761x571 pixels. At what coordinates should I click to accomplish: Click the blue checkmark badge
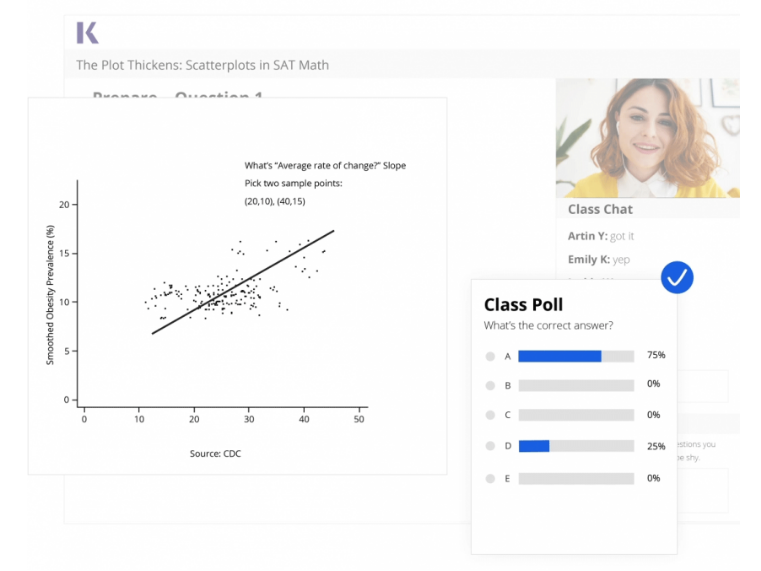pyautogui.click(x=677, y=277)
